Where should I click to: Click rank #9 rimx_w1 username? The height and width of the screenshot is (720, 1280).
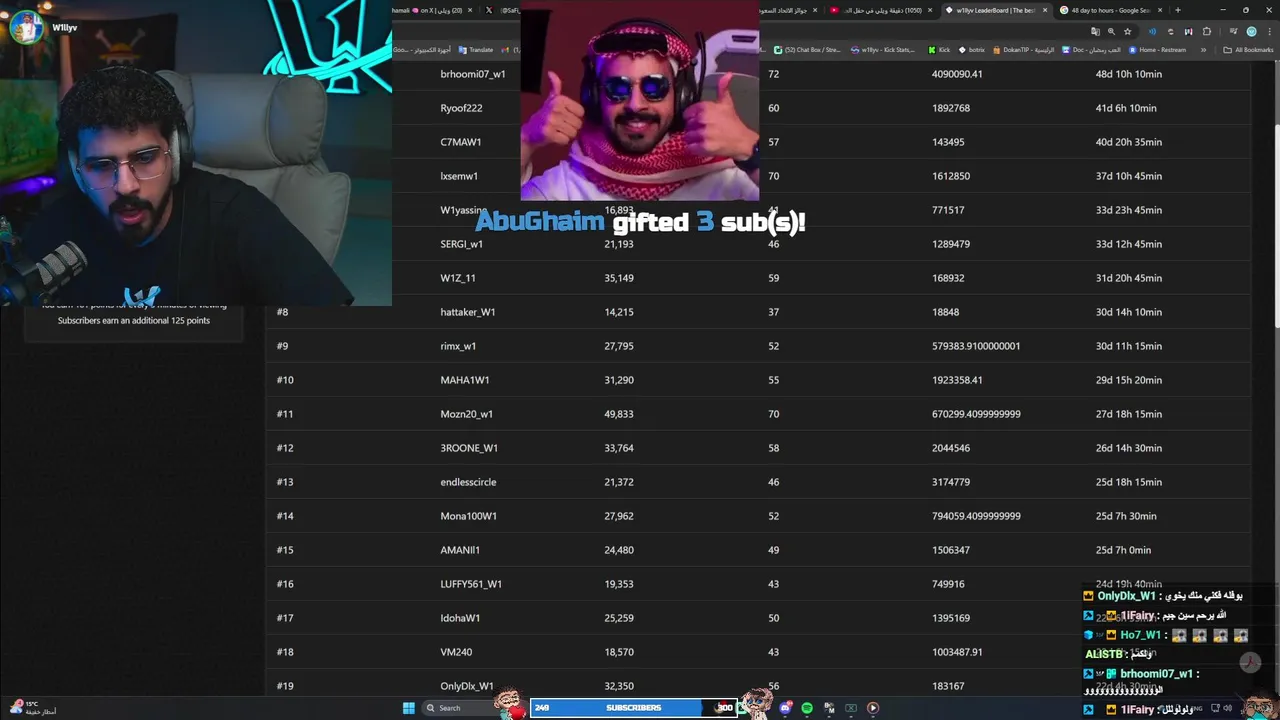pos(458,346)
